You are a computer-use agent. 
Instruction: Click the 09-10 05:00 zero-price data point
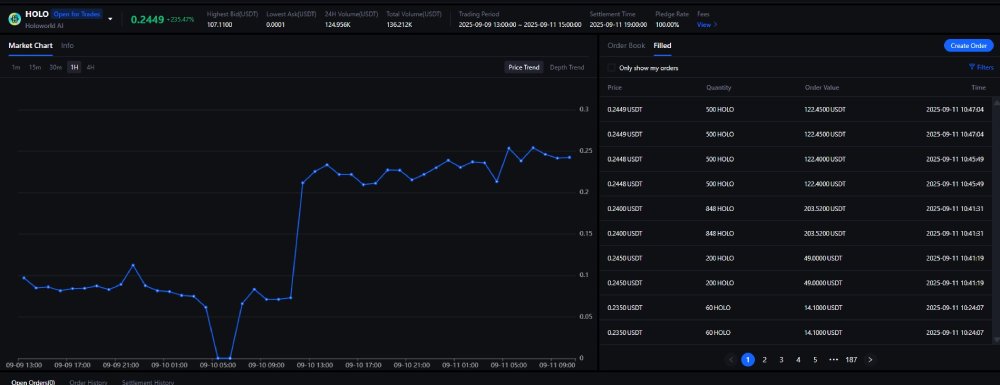click(x=218, y=358)
